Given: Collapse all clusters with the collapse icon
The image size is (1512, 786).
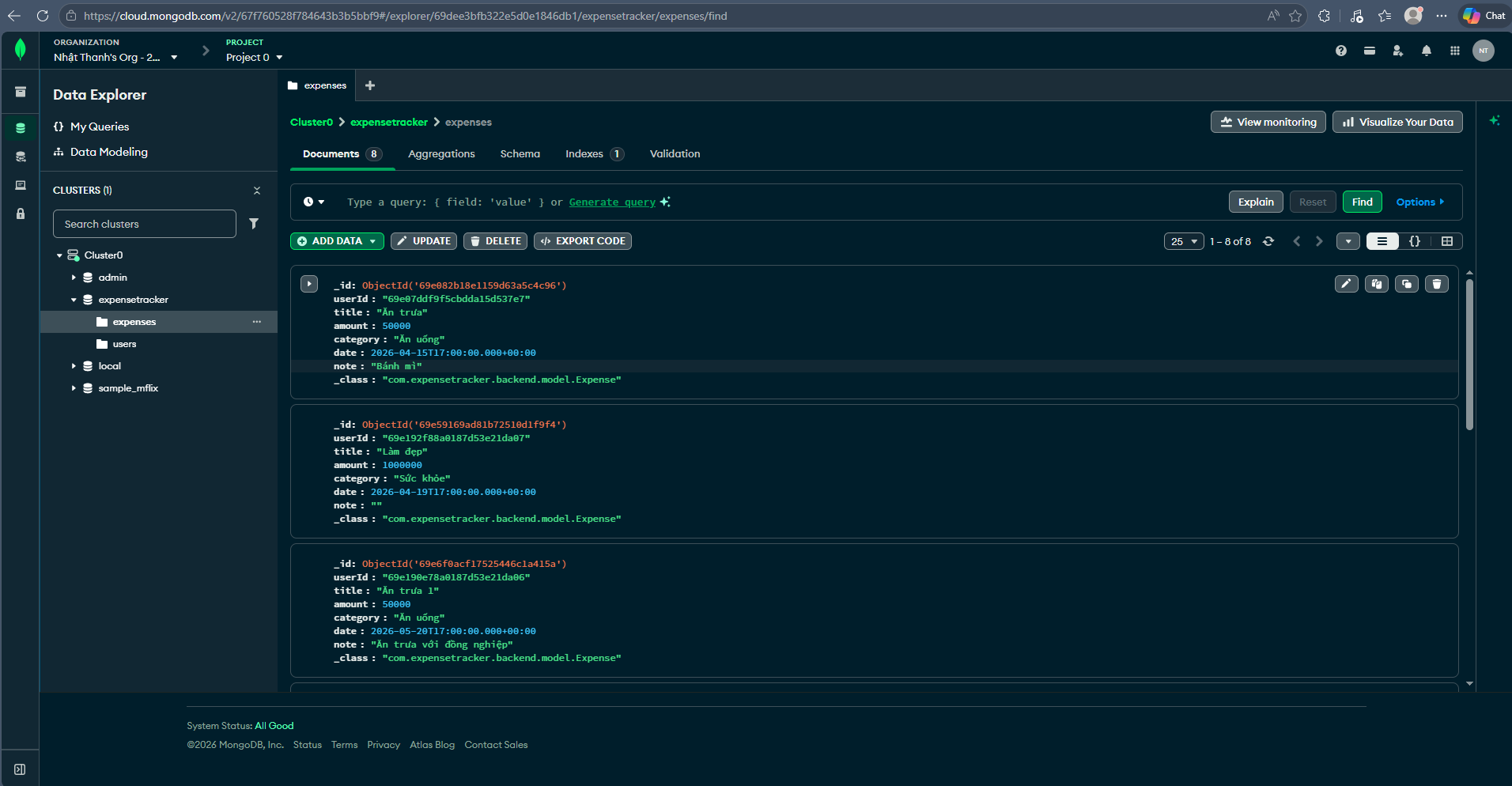Looking at the screenshot, I should tap(257, 191).
